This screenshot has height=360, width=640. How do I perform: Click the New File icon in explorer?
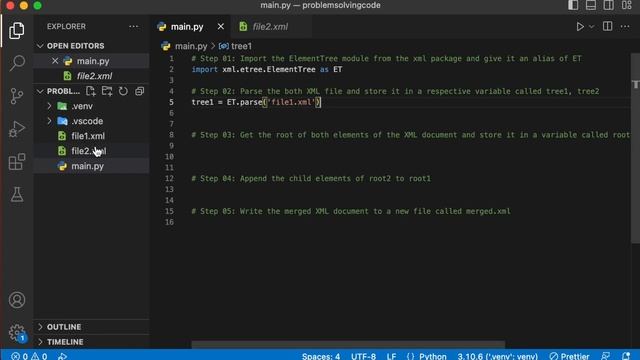(x=91, y=91)
